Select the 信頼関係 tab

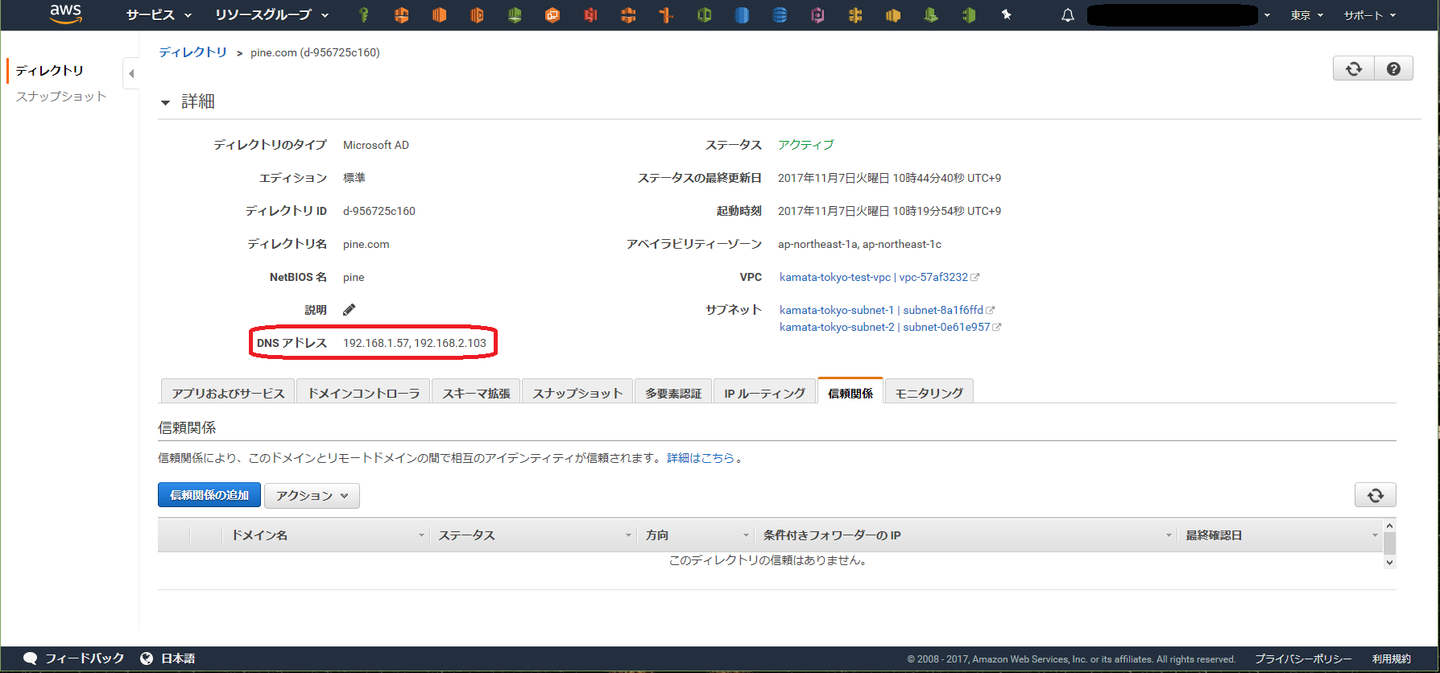click(850, 392)
